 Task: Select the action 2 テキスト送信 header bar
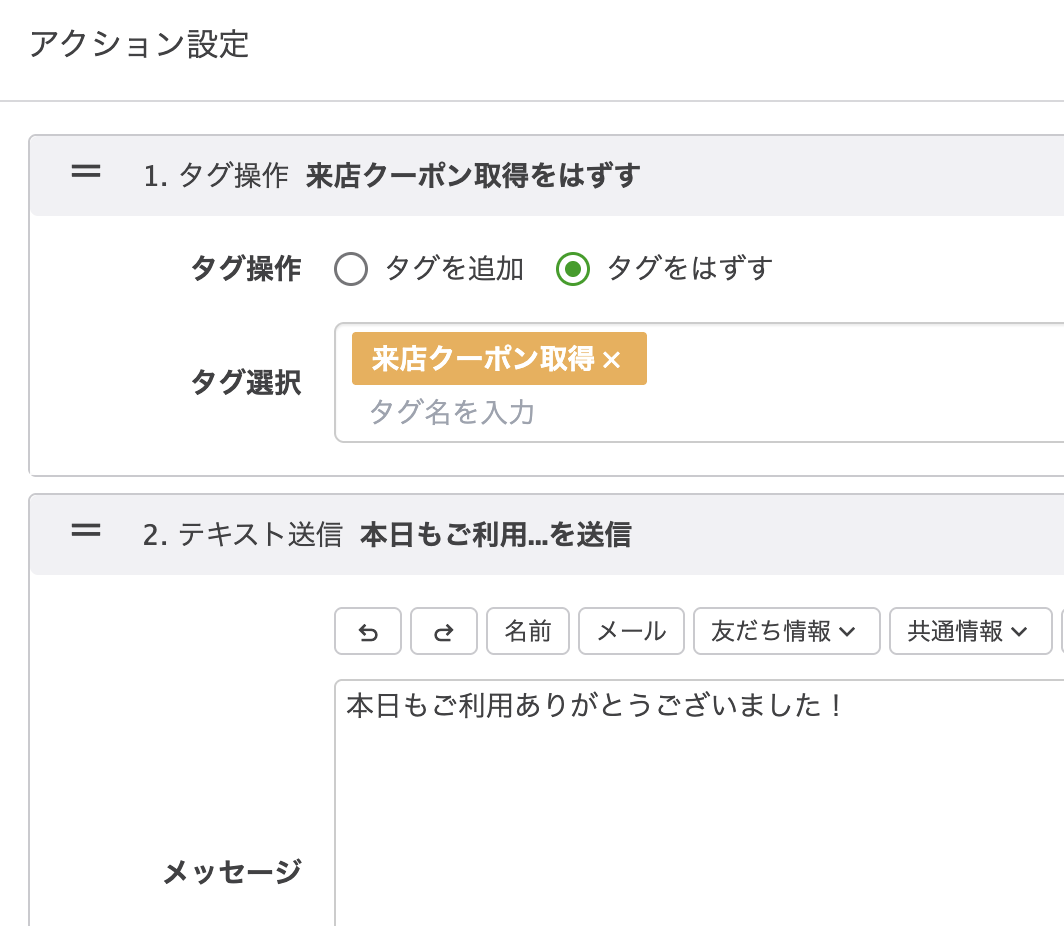[400, 533]
